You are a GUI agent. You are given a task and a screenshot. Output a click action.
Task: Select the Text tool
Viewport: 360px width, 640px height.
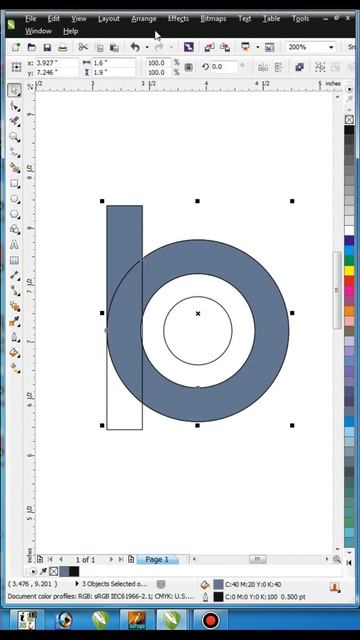pyautogui.click(x=15, y=245)
